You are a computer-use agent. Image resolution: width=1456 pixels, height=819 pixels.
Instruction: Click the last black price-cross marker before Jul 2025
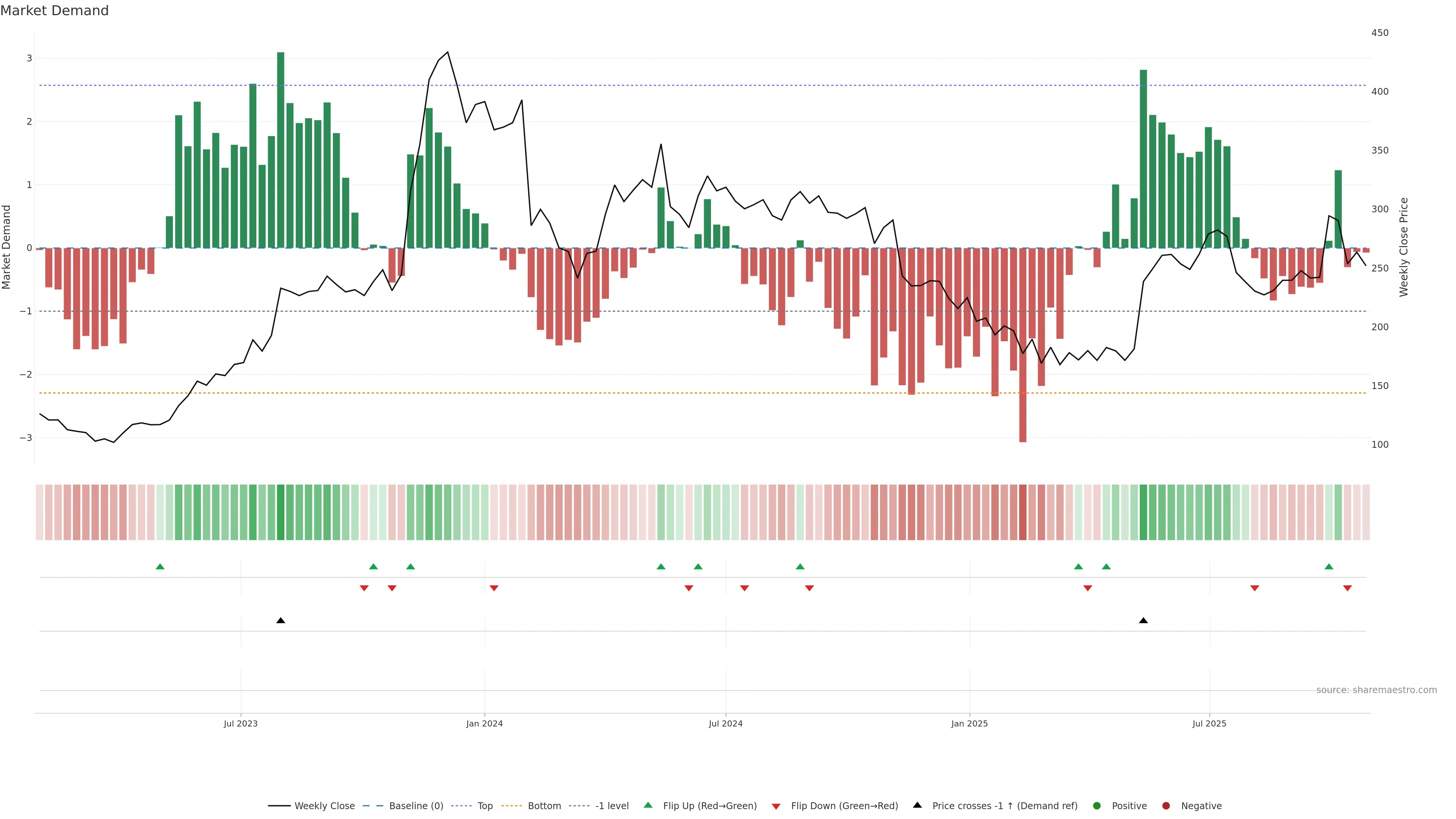1143,621
